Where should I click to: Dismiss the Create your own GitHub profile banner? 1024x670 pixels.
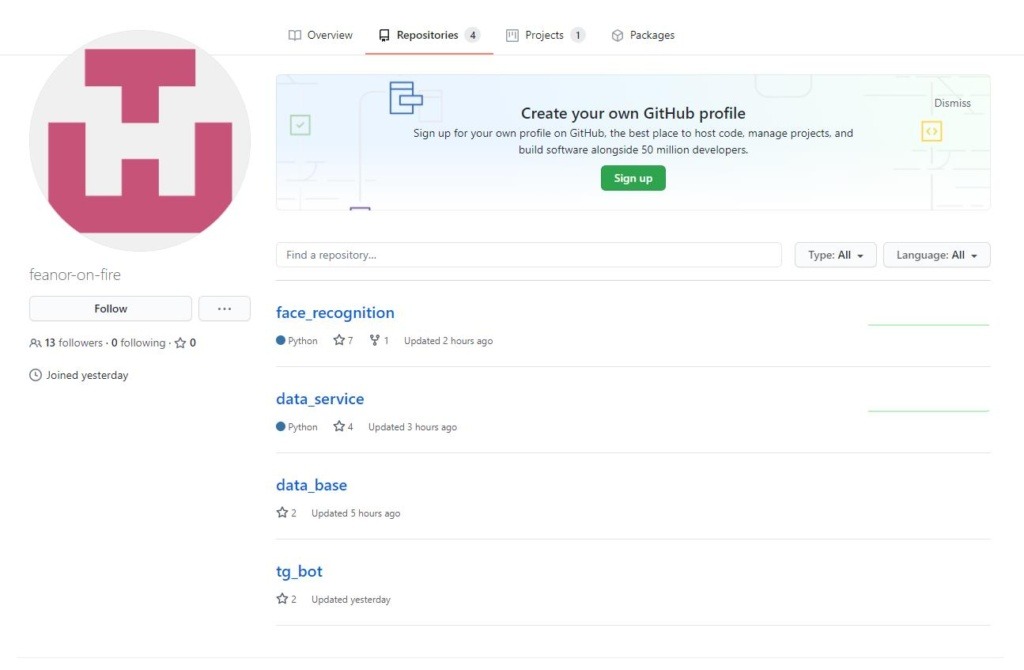pyautogui.click(x=952, y=103)
